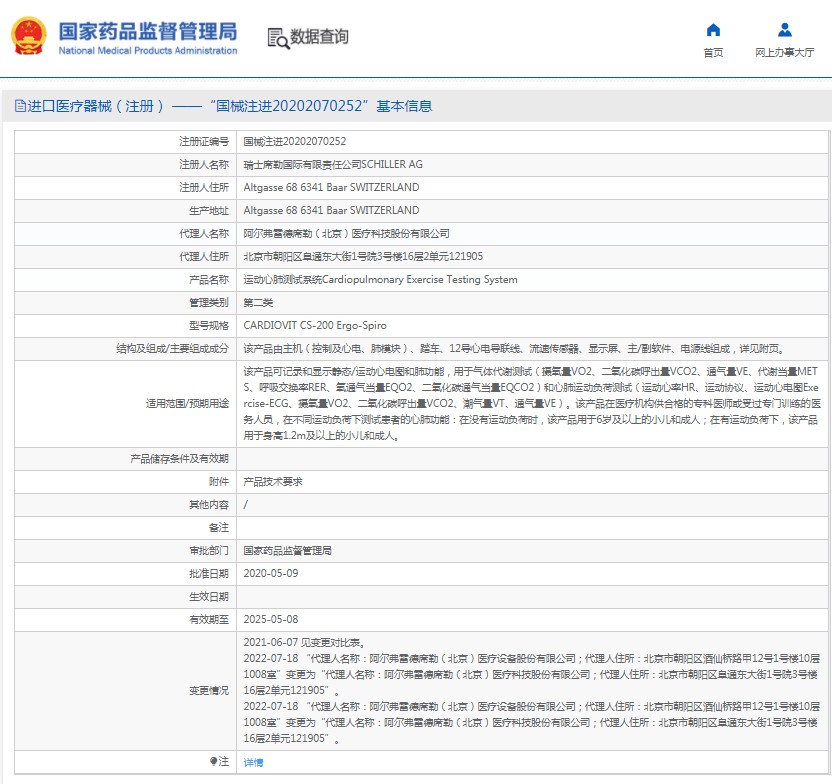Click the 数据查询 magnifier document icon

278,38
